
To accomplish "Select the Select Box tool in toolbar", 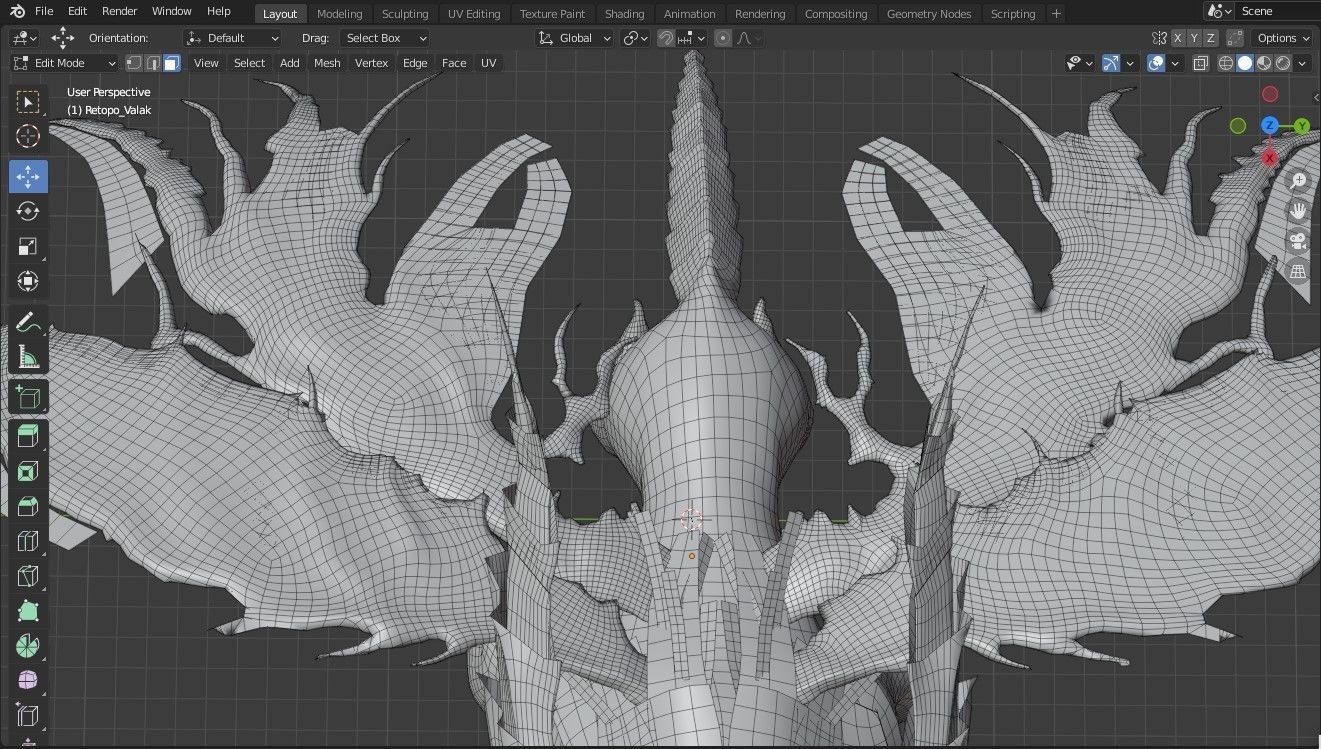I will [28, 102].
